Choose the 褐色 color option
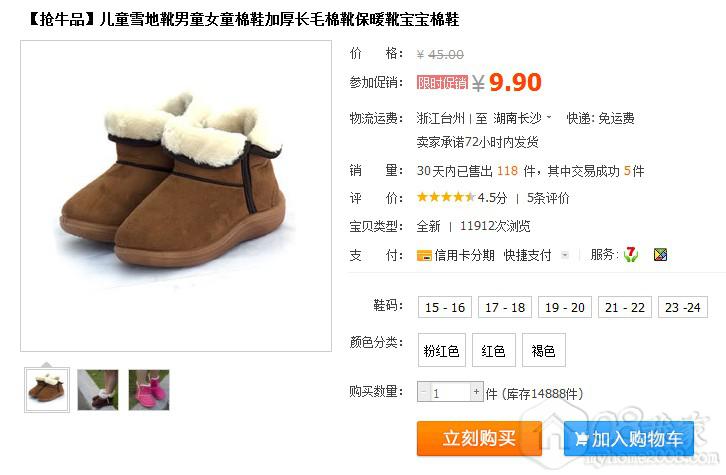Screen dimensions: 726x475 [x=544, y=350]
